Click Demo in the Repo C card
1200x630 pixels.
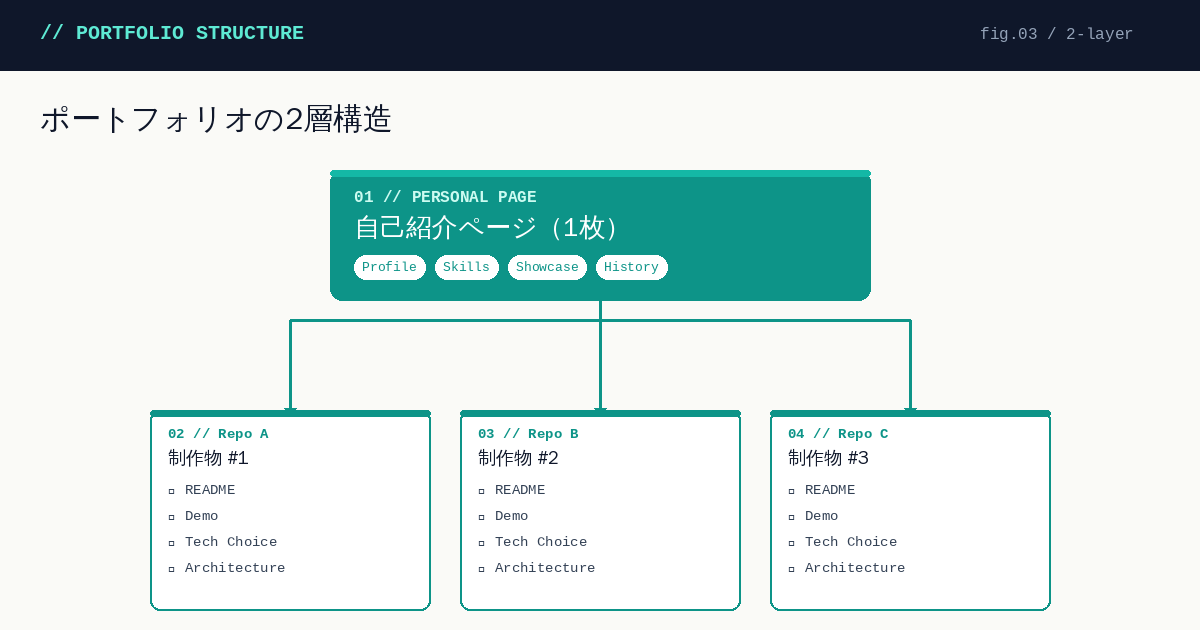(821, 516)
